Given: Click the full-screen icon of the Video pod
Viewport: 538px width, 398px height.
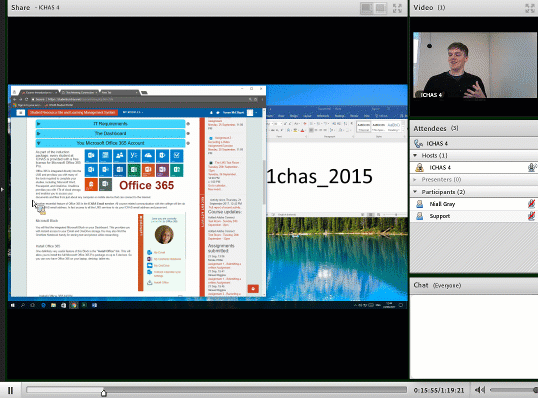Looking at the screenshot, I should click(x=530, y=8).
